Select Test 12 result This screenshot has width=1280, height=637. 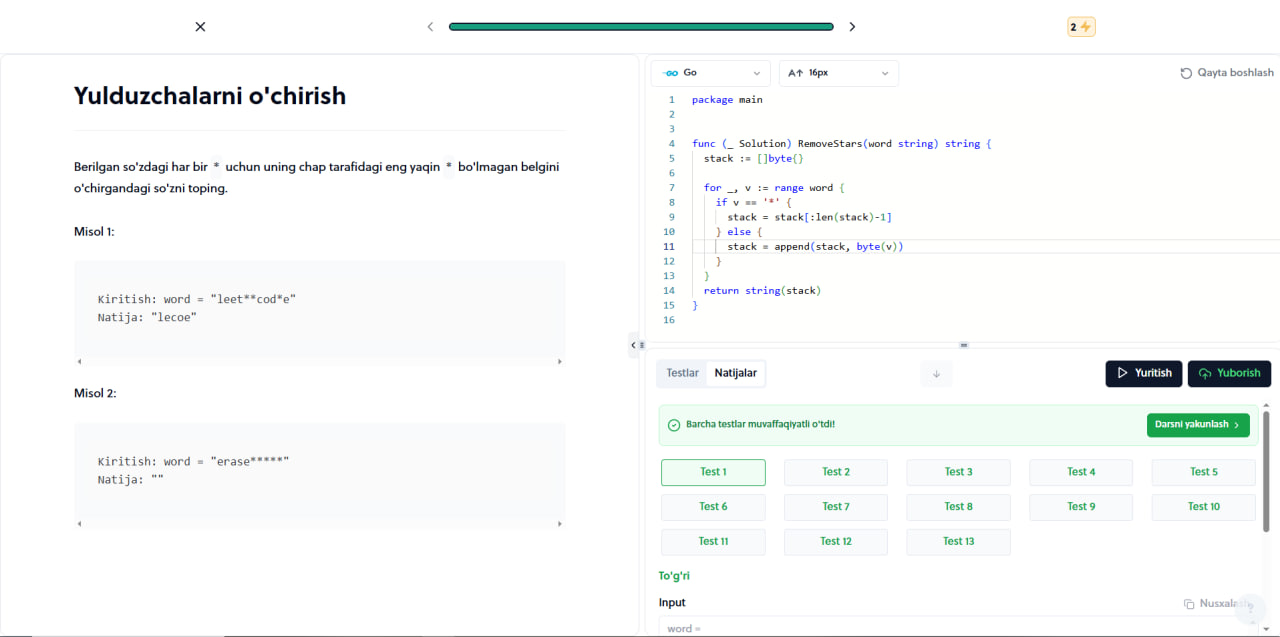(x=836, y=542)
